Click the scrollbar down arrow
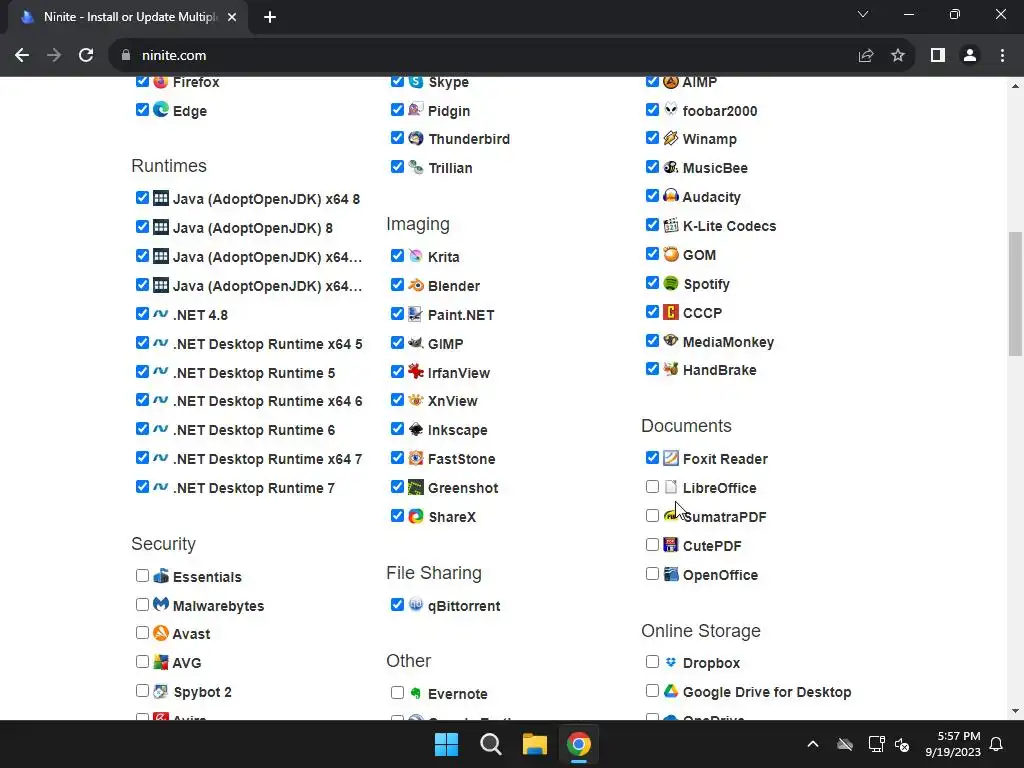1024x768 pixels. [x=1015, y=712]
